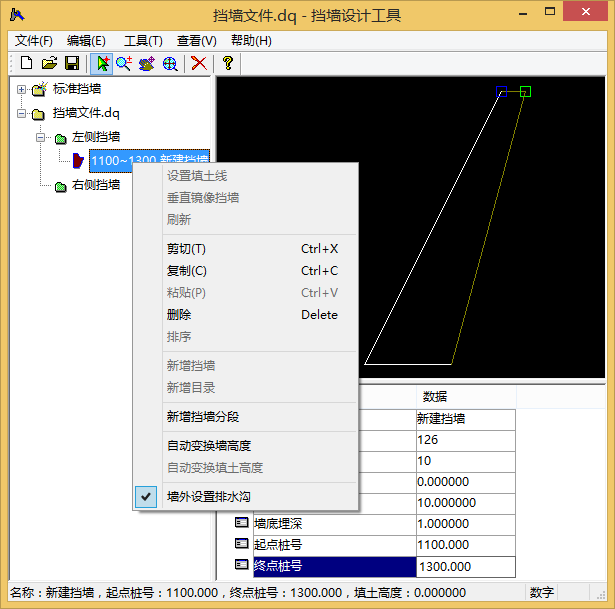Click the 终点桩号 value field 1300.000
Viewport: 615px width, 609px height.
[x=465, y=567]
